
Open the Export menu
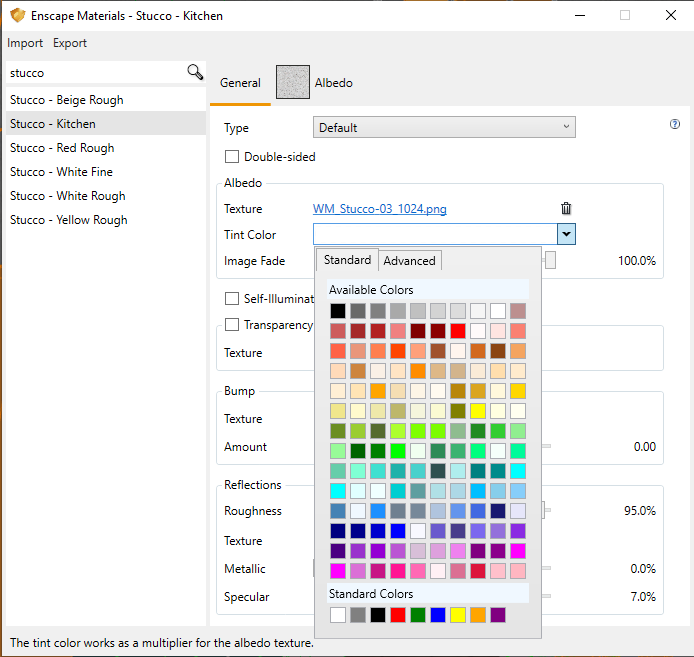70,43
